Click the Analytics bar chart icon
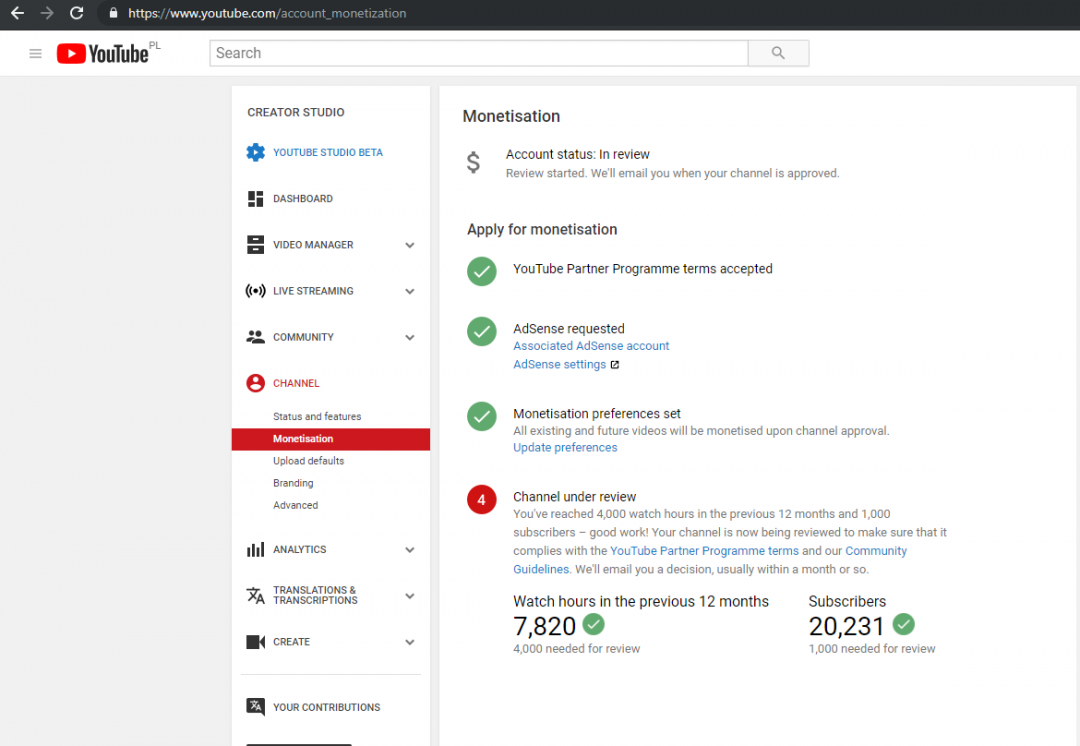This screenshot has width=1080, height=746. click(x=256, y=550)
